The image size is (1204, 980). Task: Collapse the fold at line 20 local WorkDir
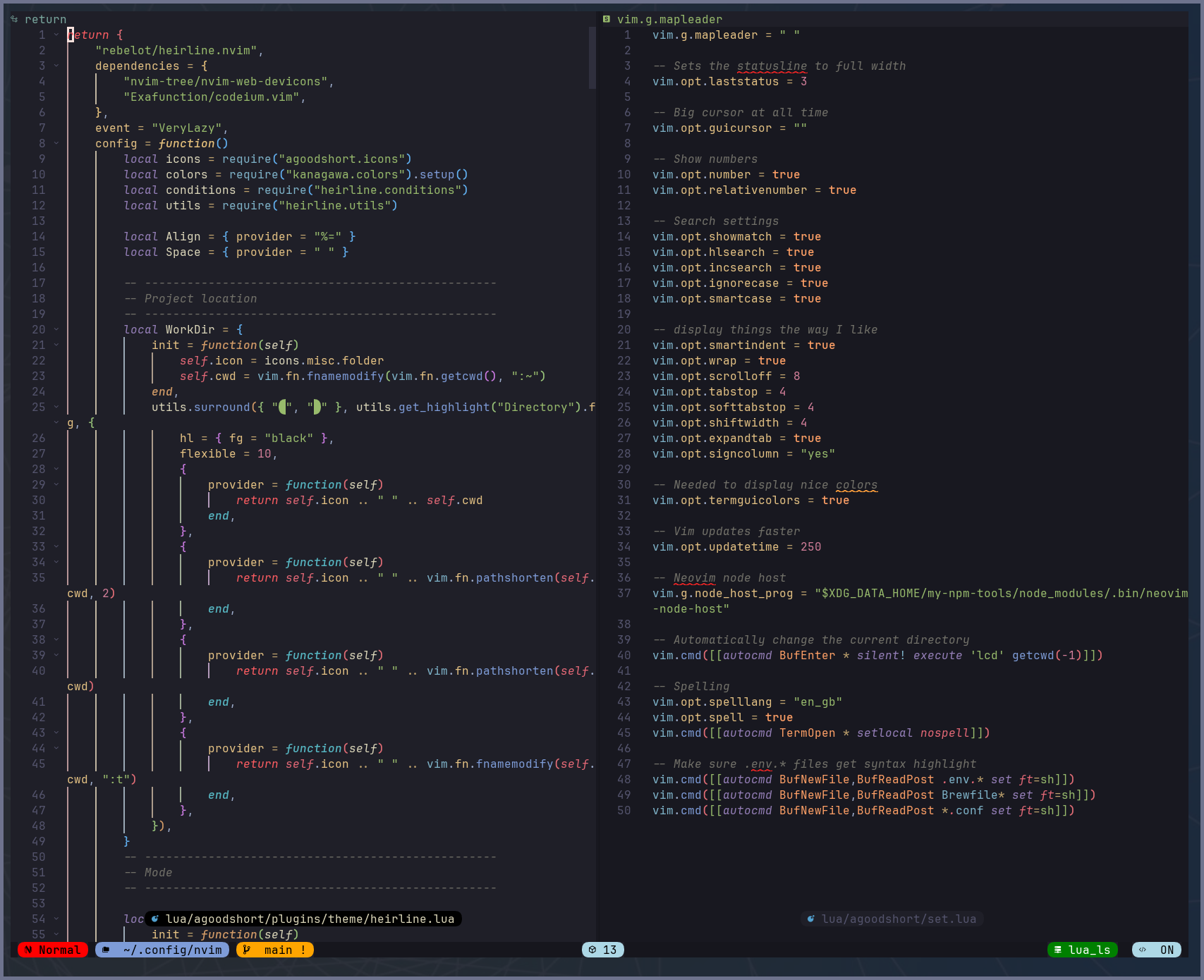(x=56, y=329)
